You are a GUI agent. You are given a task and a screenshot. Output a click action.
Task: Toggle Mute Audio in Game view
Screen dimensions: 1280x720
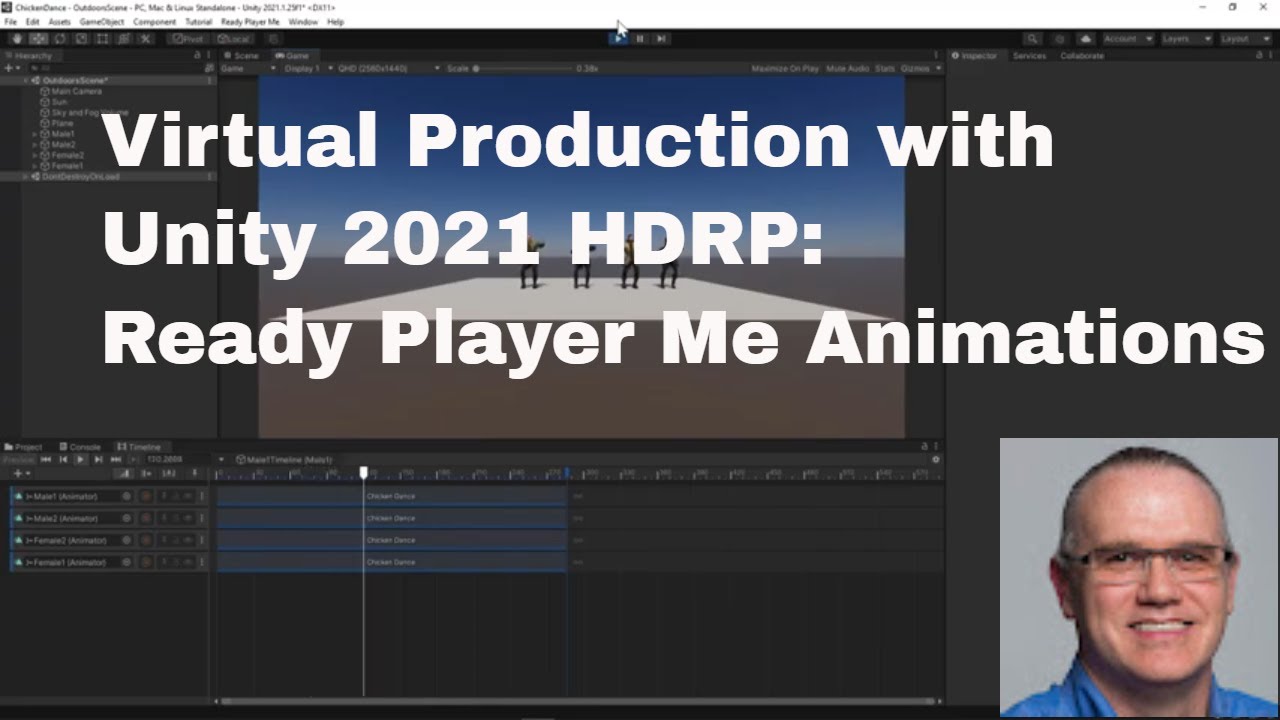tap(848, 68)
